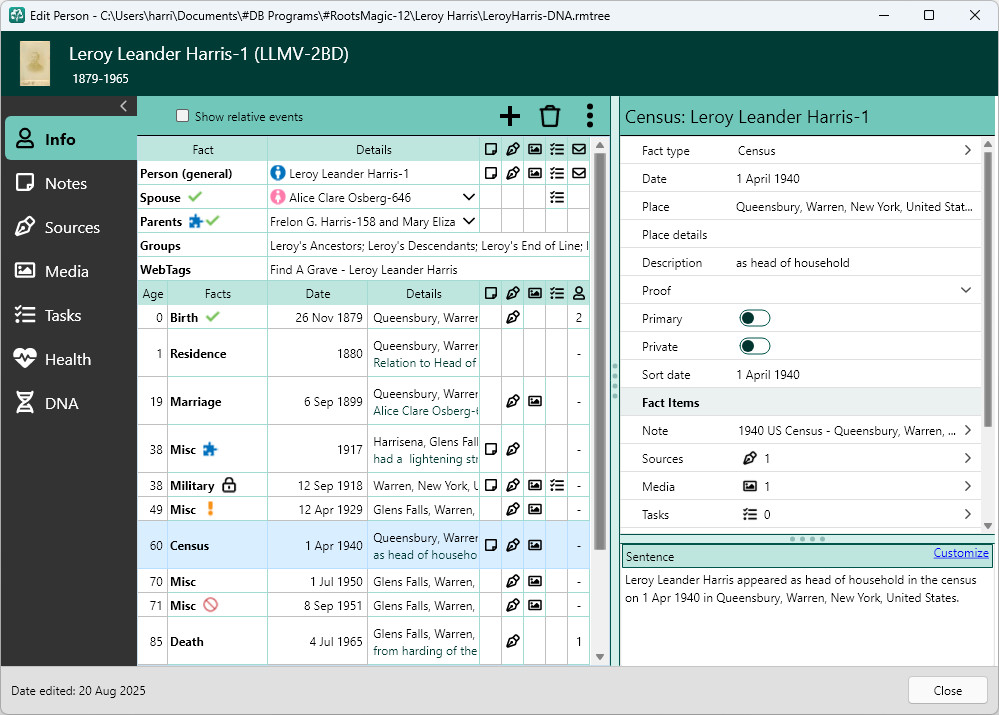Expand the Spouse dropdown arrow

tap(469, 197)
